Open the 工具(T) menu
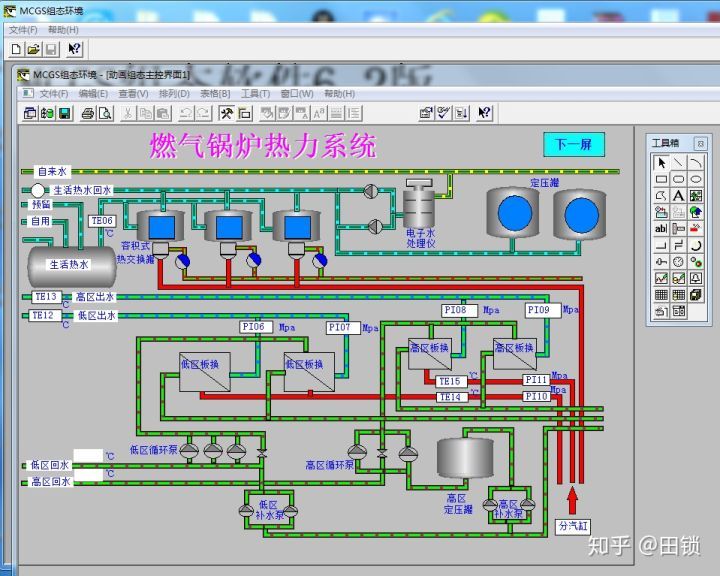Image resolution: width=720 pixels, height=576 pixels. (255, 94)
